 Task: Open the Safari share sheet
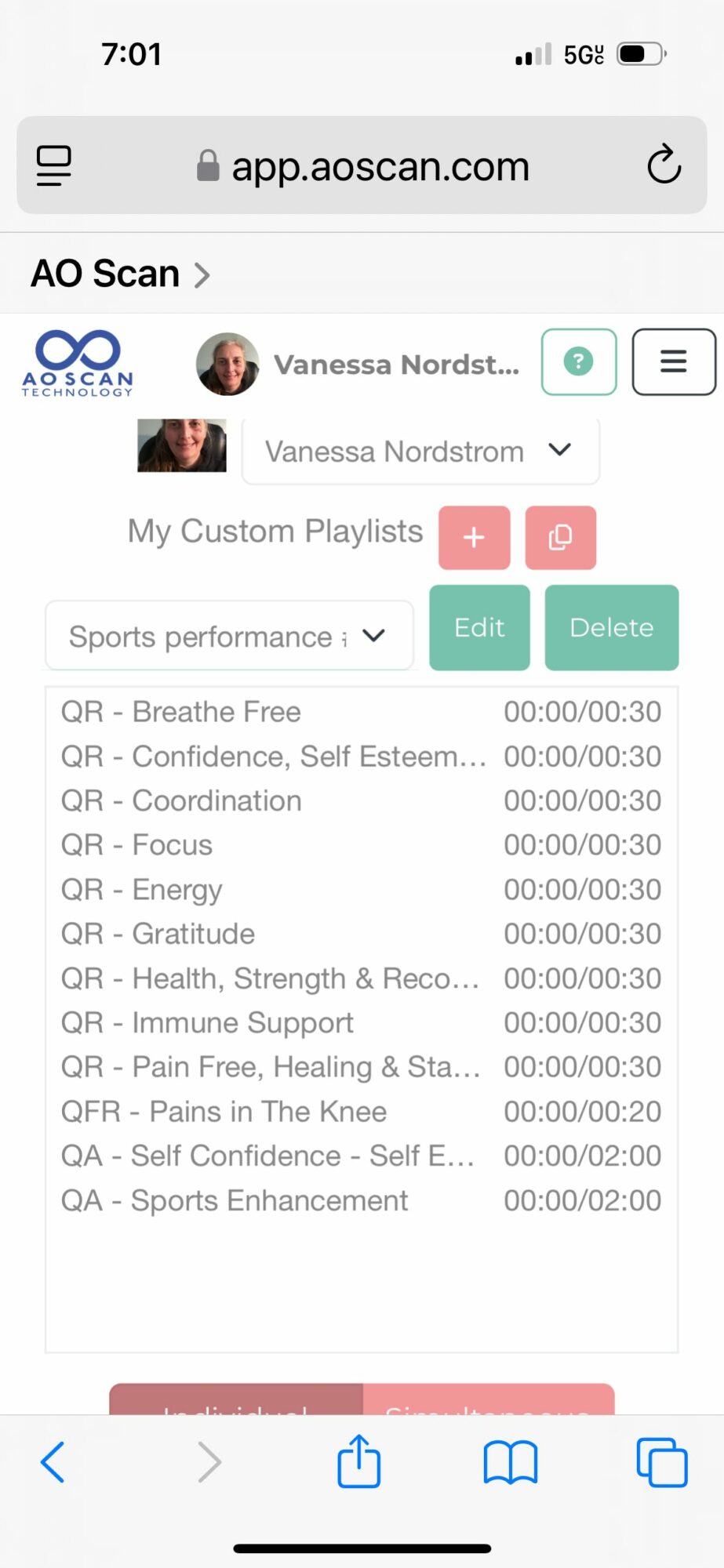click(359, 1461)
